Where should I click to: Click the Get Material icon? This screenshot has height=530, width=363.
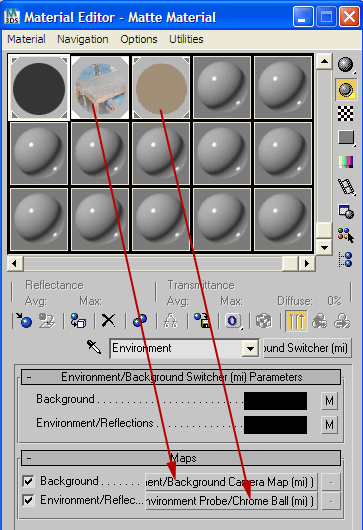point(24,320)
